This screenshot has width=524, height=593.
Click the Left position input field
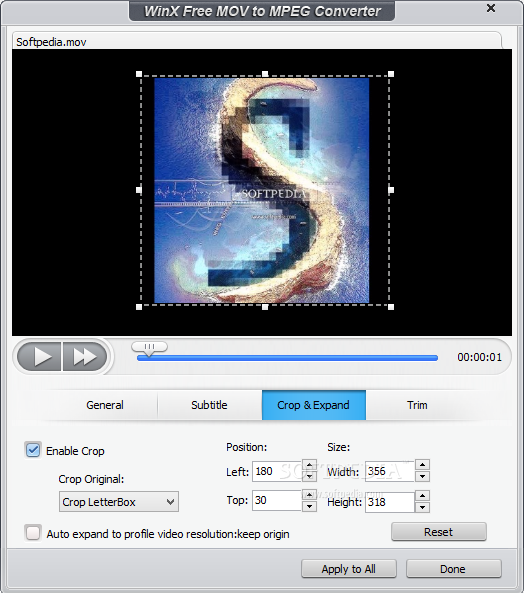tap(277, 471)
